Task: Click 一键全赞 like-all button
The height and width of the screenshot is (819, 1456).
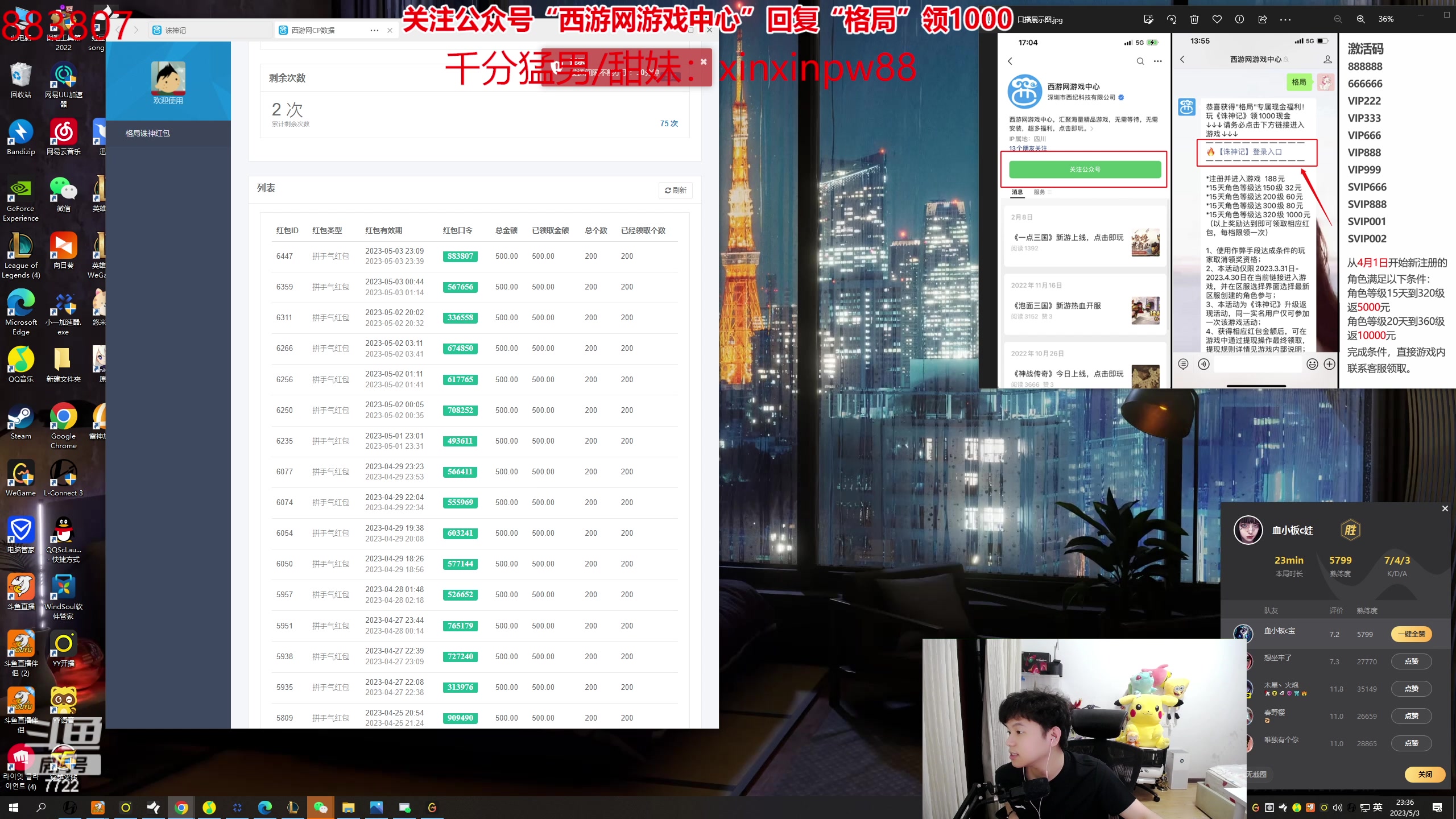Action: coord(1411,634)
